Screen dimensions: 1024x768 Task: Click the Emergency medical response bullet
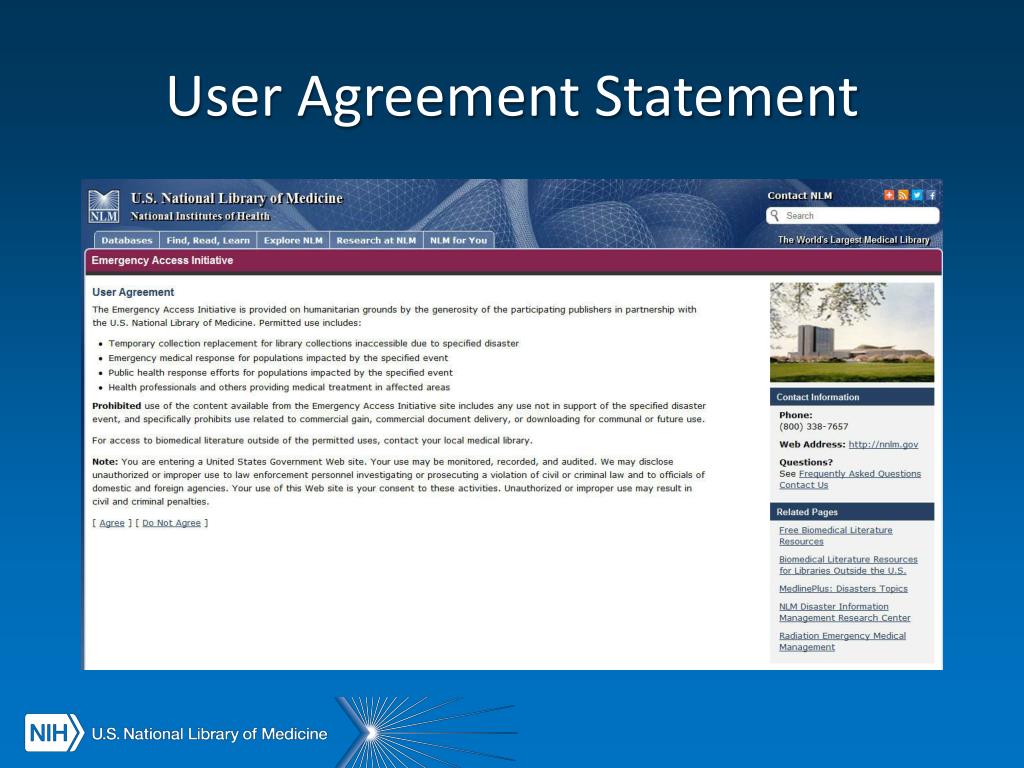(x=278, y=359)
